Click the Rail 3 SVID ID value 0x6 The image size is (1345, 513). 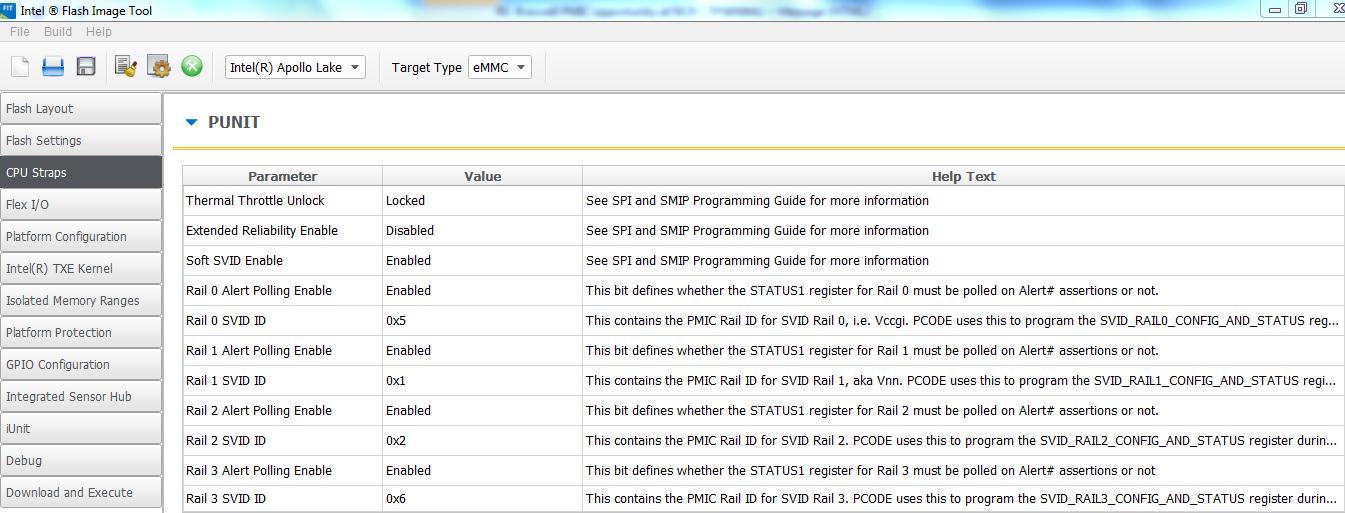pos(482,499)
